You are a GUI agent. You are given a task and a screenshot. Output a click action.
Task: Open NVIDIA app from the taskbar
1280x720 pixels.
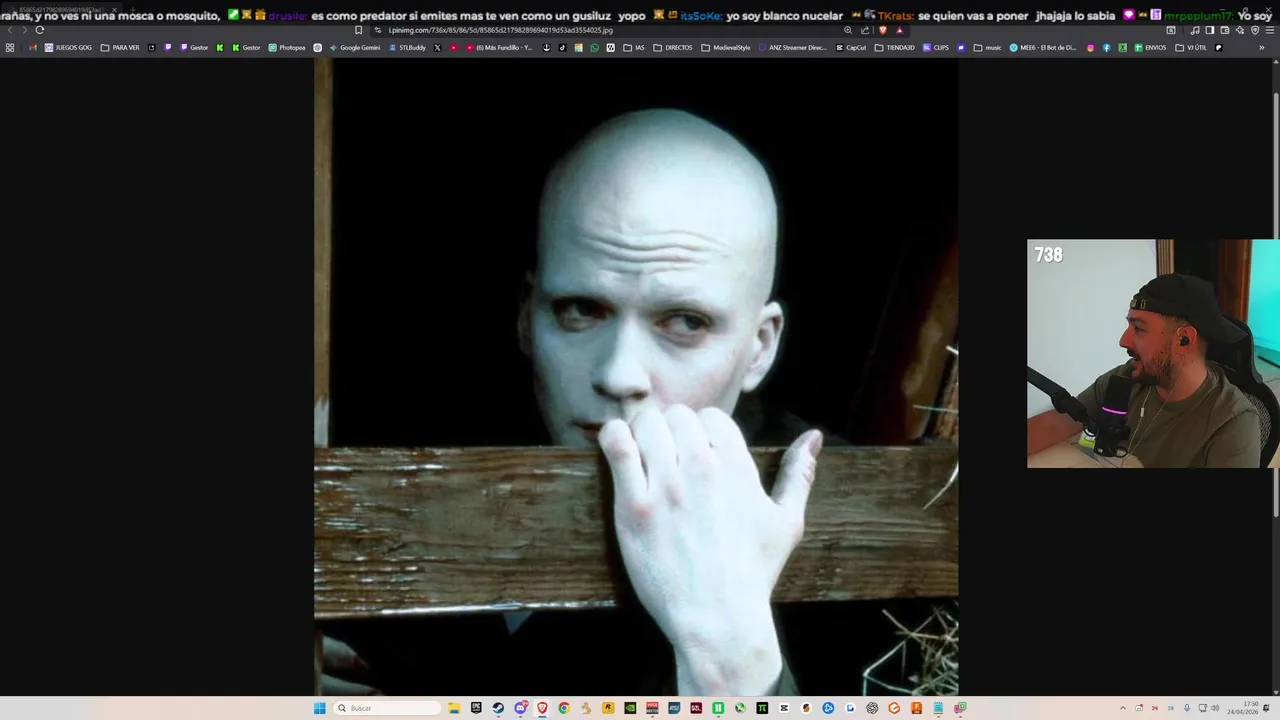pyautogui.click(x=630, y=708)
